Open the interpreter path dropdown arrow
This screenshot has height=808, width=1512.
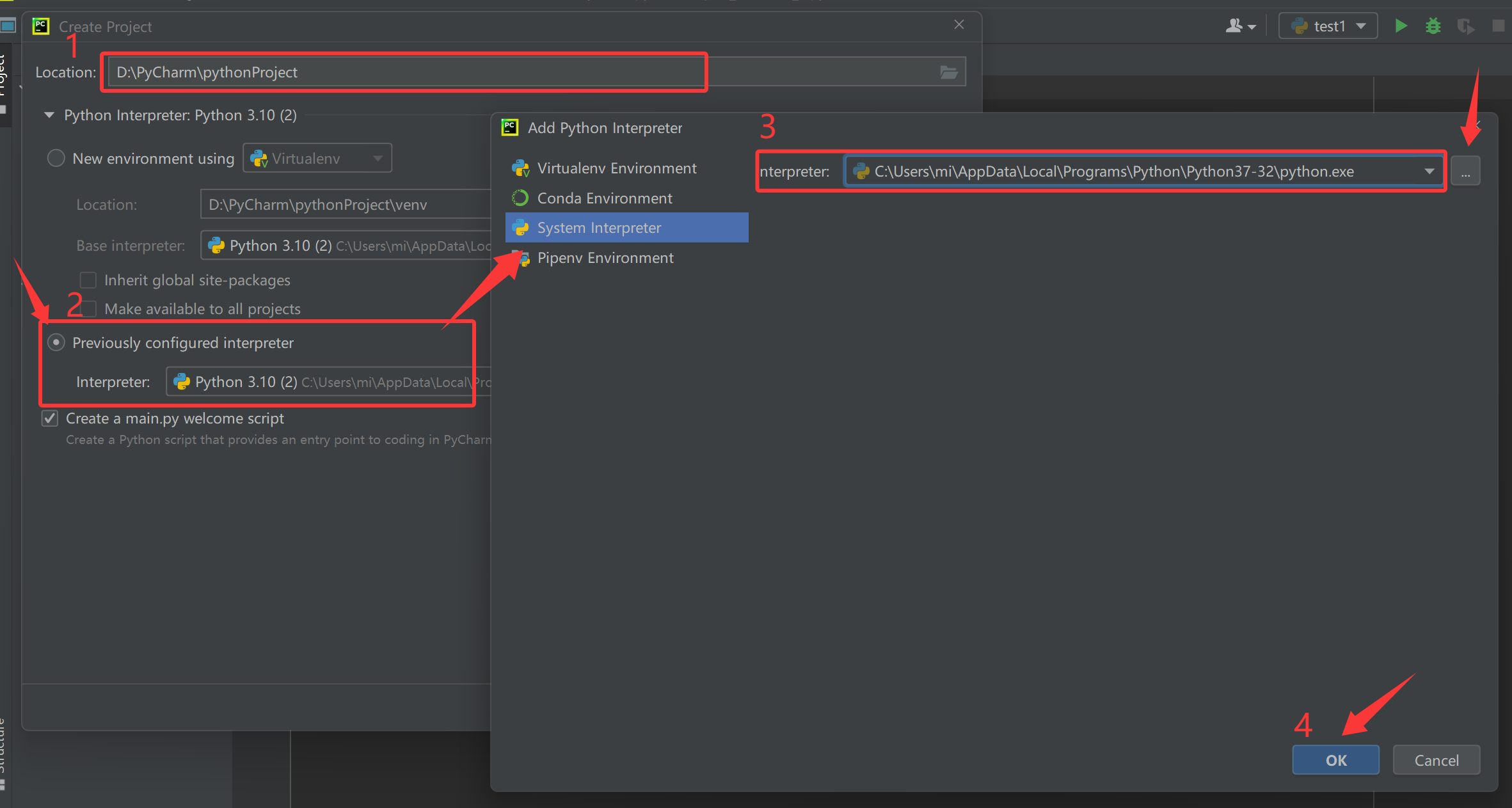tap(1429, 171)
